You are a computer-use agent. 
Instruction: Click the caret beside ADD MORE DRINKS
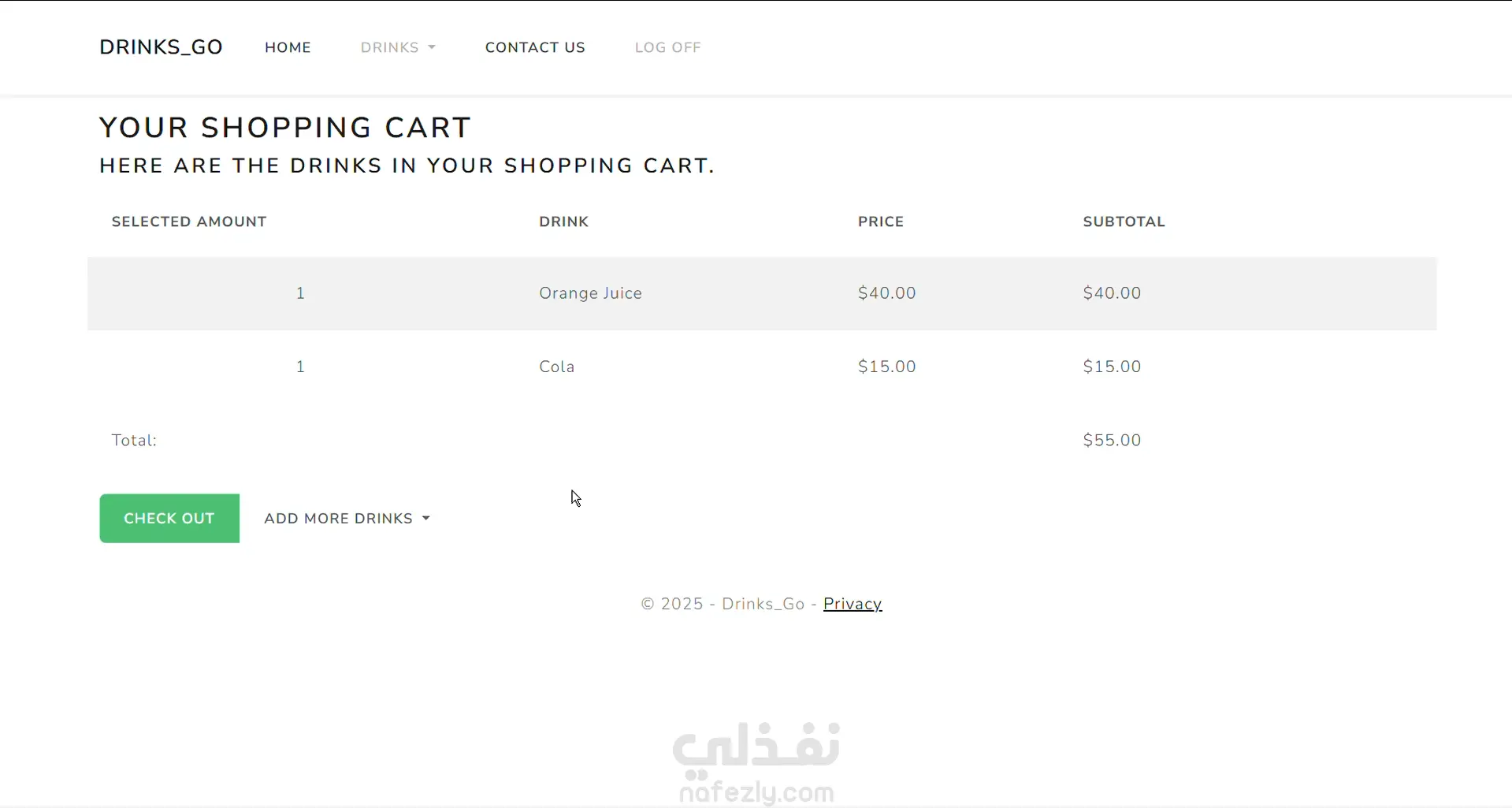pos(426,519)
